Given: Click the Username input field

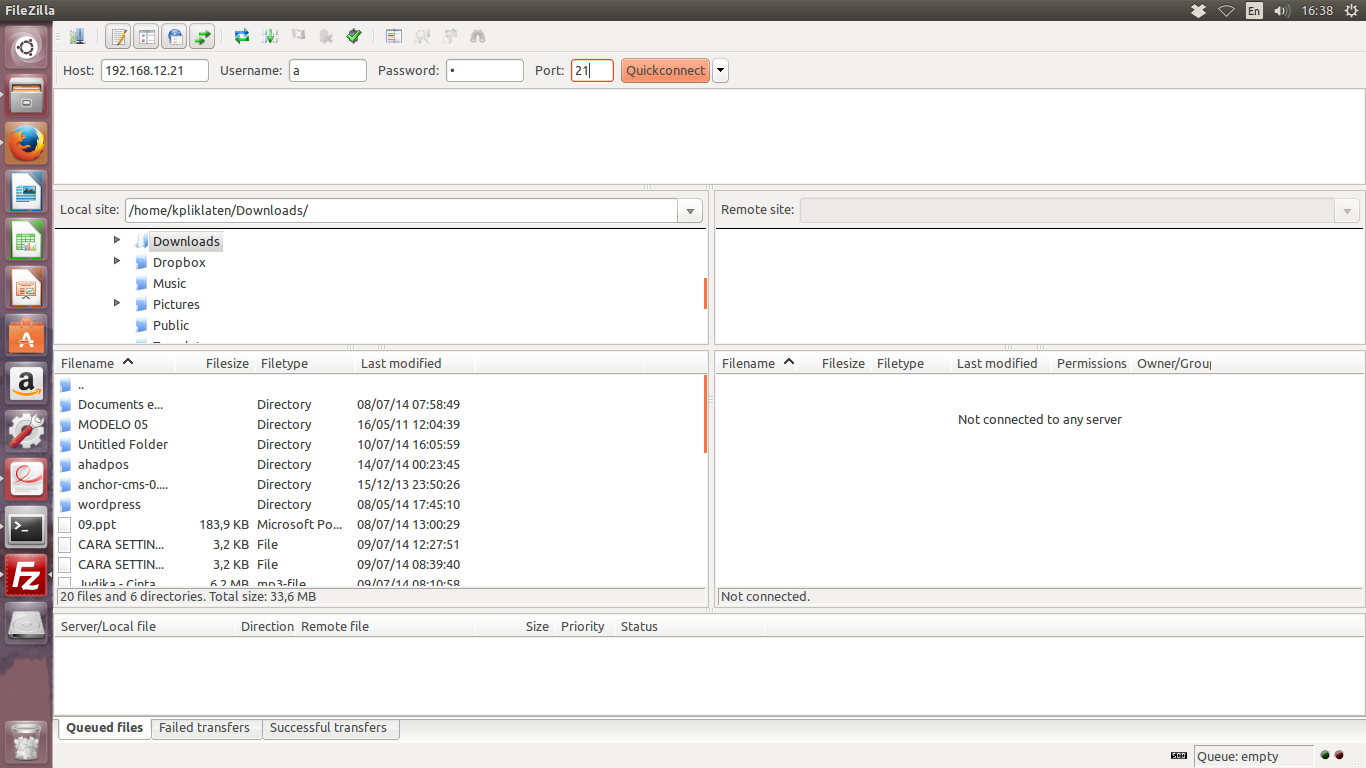Looking at the screenshot, I should click(x=328, y=71).
